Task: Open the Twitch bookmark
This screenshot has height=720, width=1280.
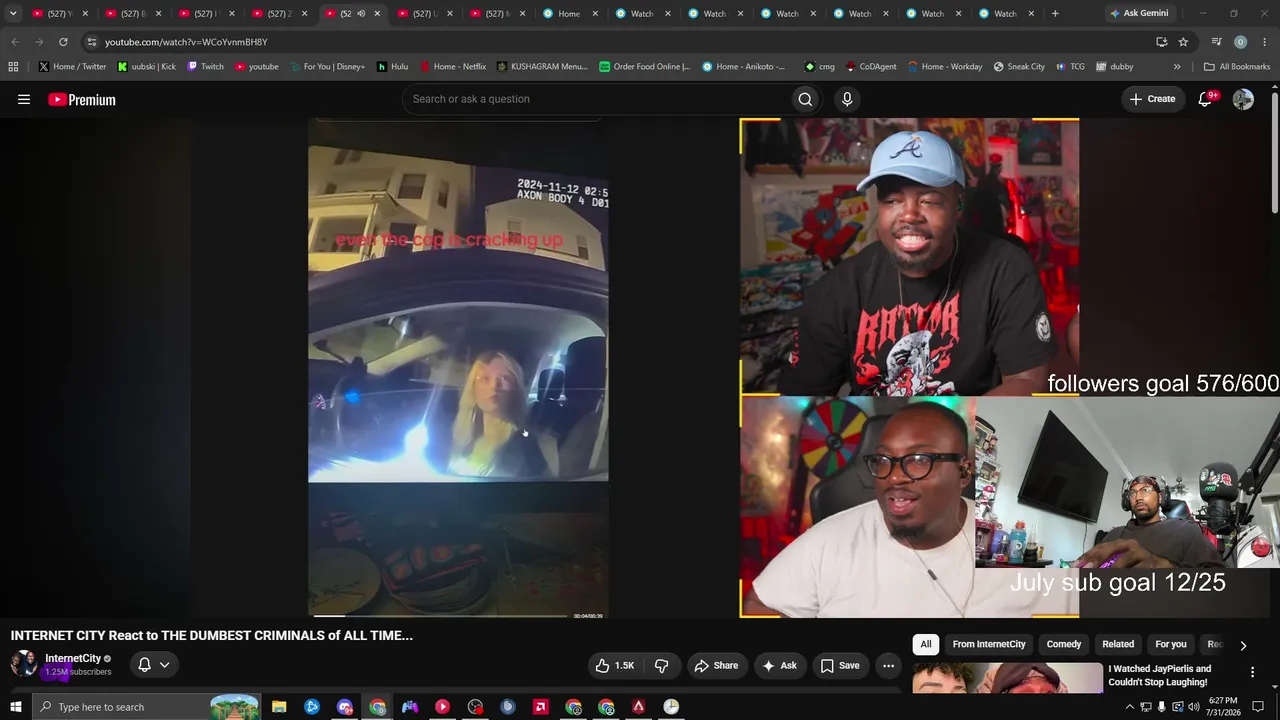Action: (x=205, y=67)
